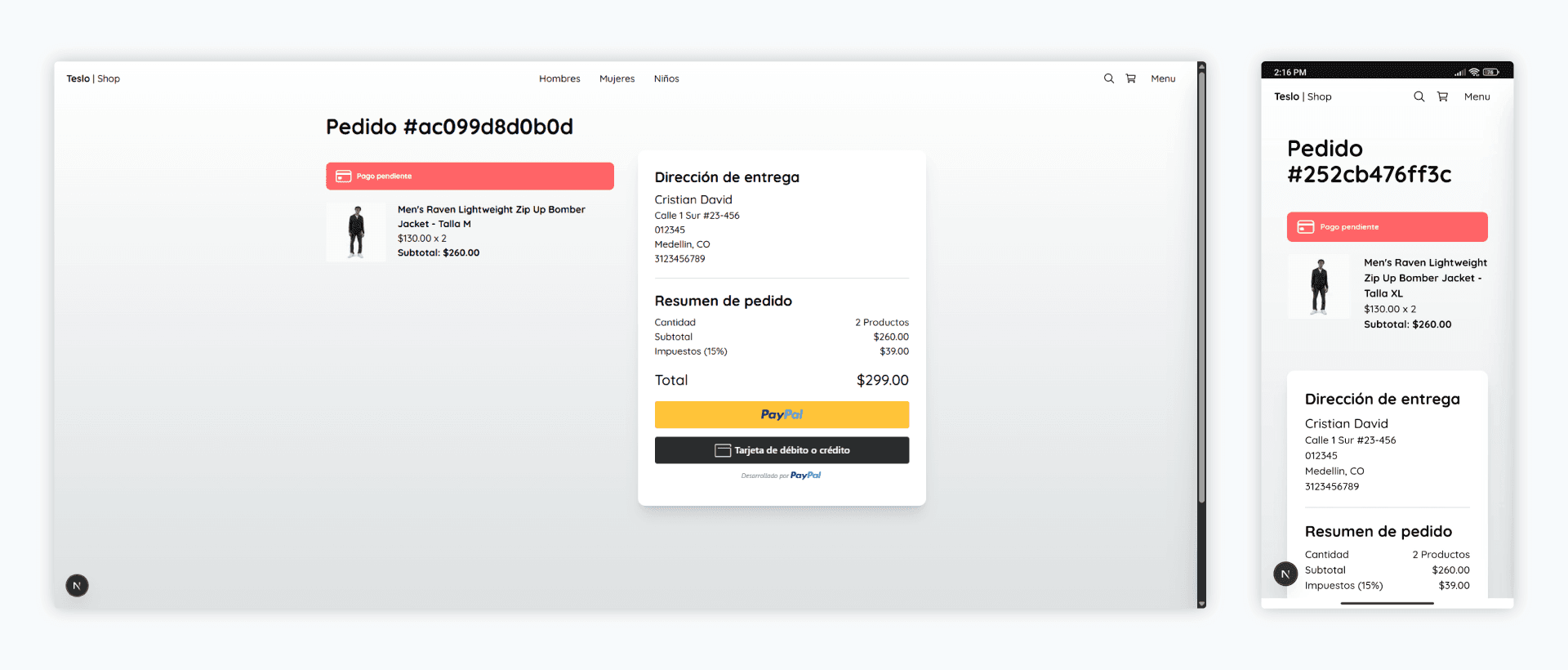Open the Hombres category
The width and height of the screenshot is (1568, 670).
pos(559,78)
